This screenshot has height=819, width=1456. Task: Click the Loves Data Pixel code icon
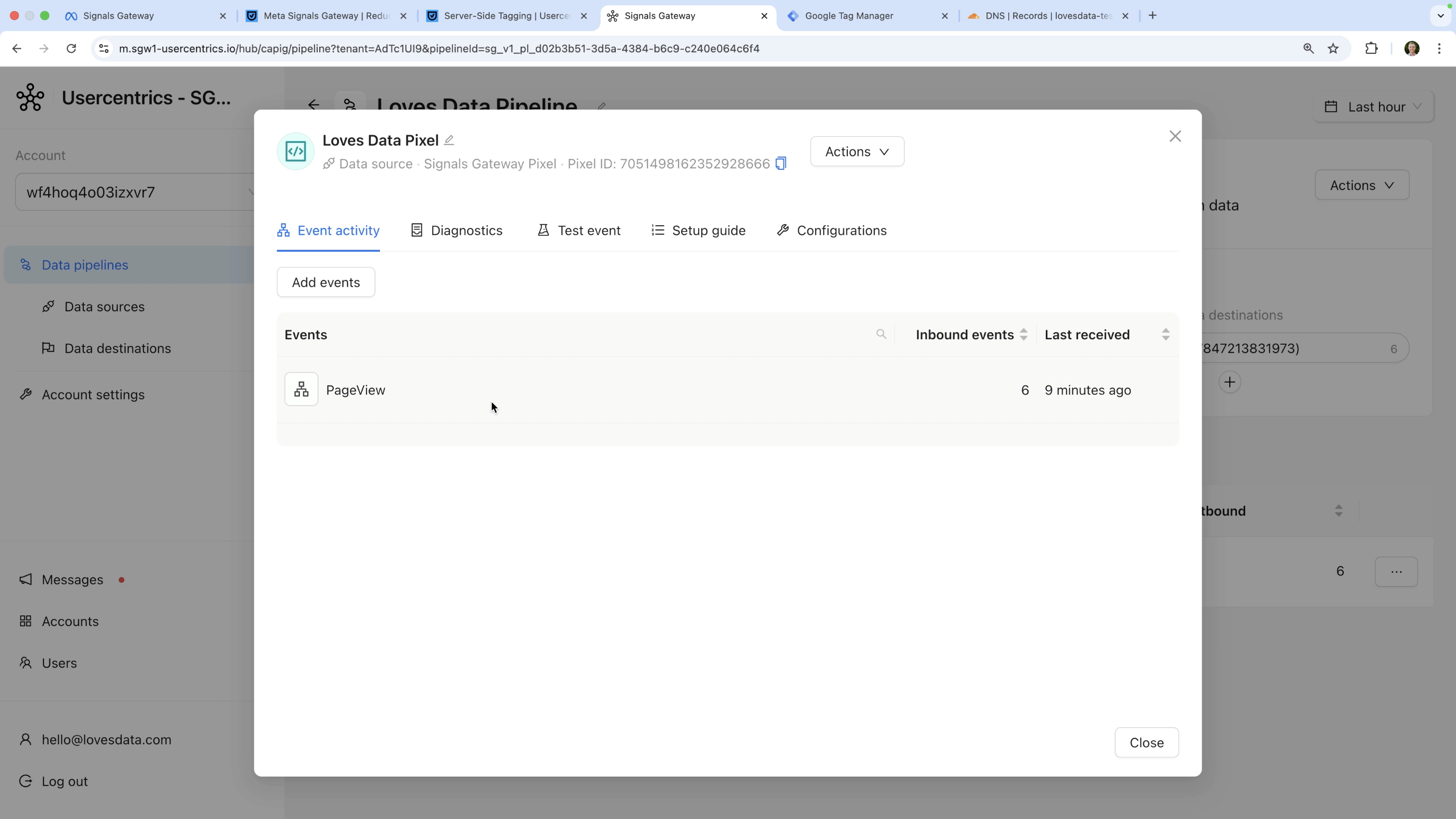(x=296, y=152)
